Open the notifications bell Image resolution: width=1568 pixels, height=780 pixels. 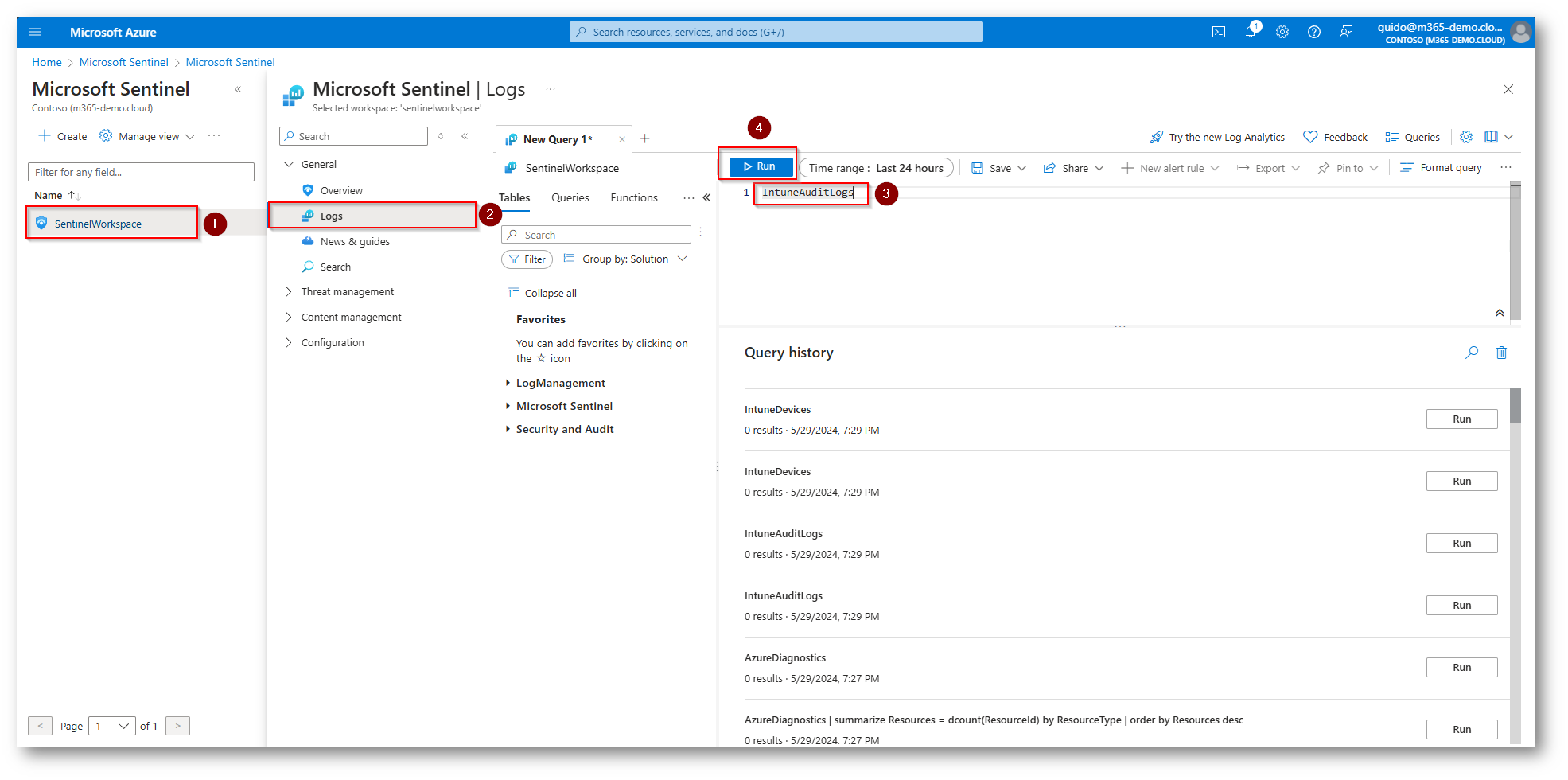(x=1251, y=32)
